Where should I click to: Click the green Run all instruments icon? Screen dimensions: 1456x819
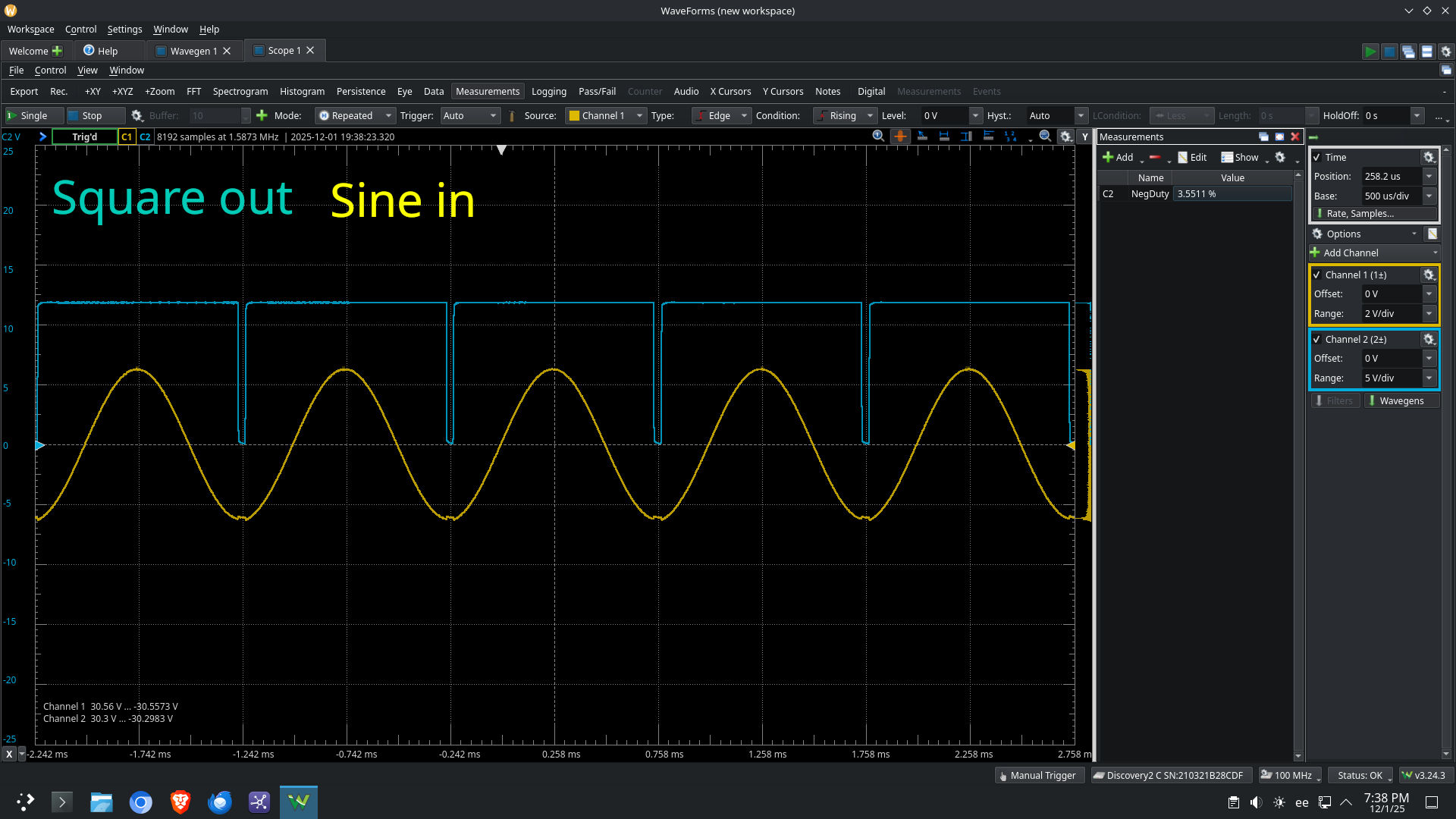(1370, 51)
